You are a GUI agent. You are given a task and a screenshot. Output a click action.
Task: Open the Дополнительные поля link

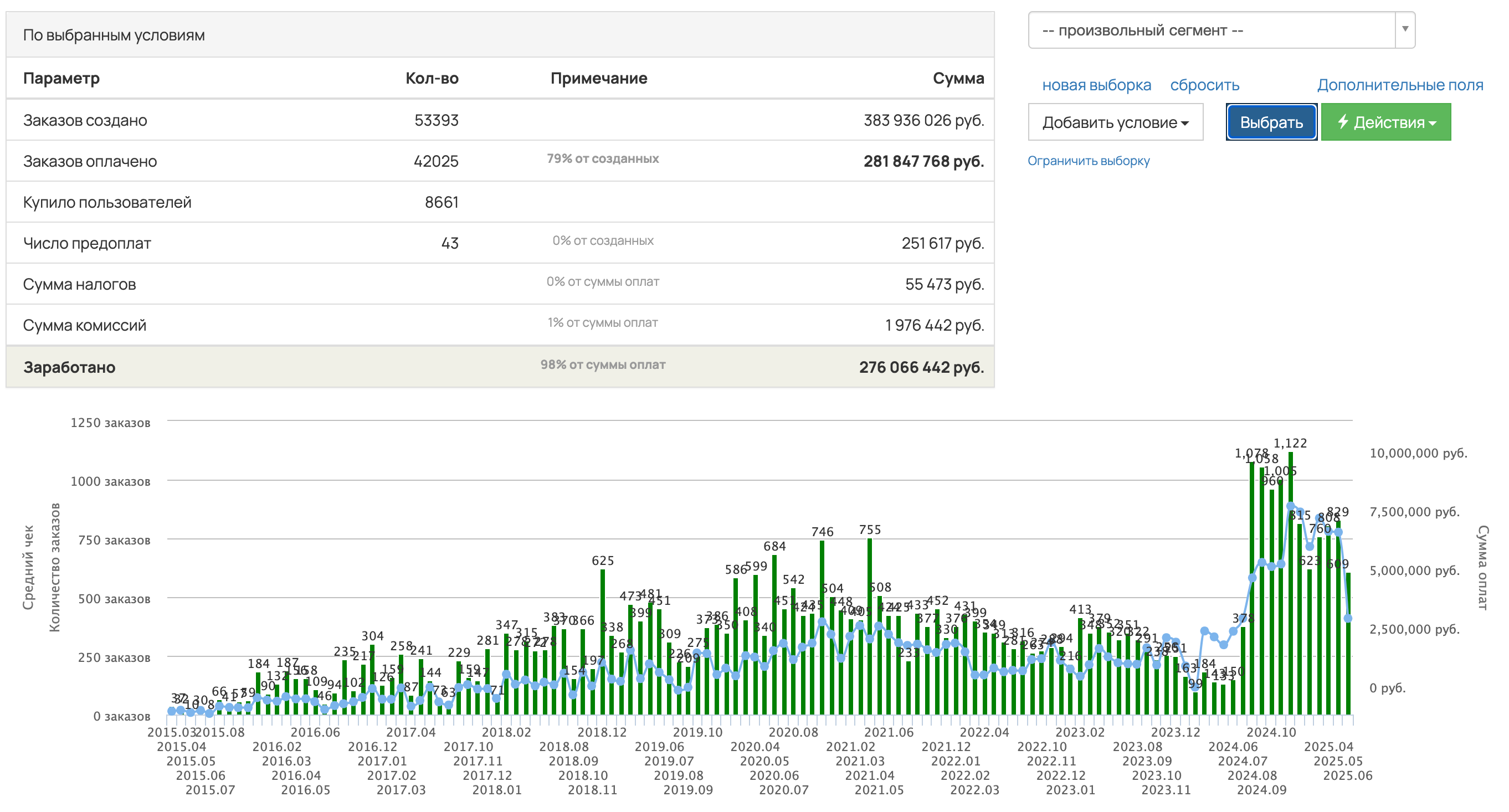(1400, 85)
